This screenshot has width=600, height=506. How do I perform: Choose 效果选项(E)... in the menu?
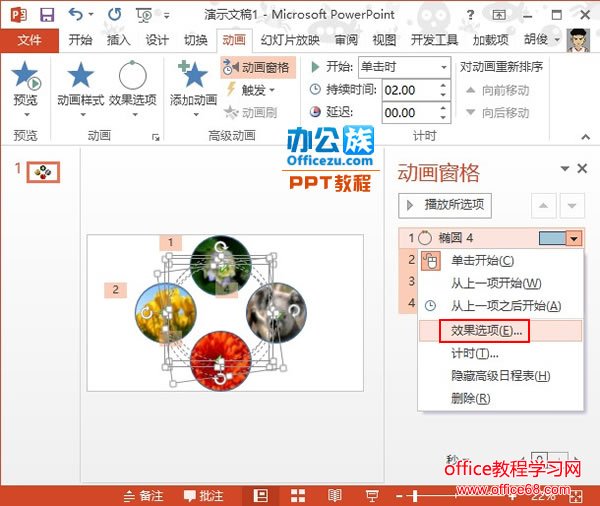point(501,331)
